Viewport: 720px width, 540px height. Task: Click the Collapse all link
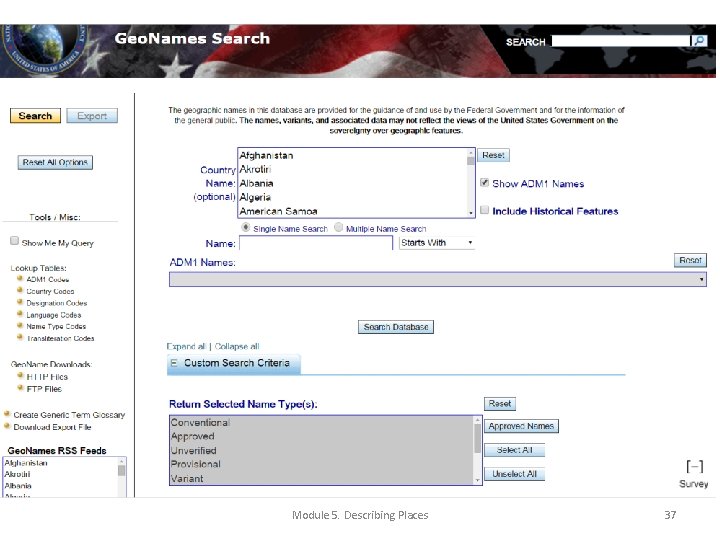click(237, 346)
